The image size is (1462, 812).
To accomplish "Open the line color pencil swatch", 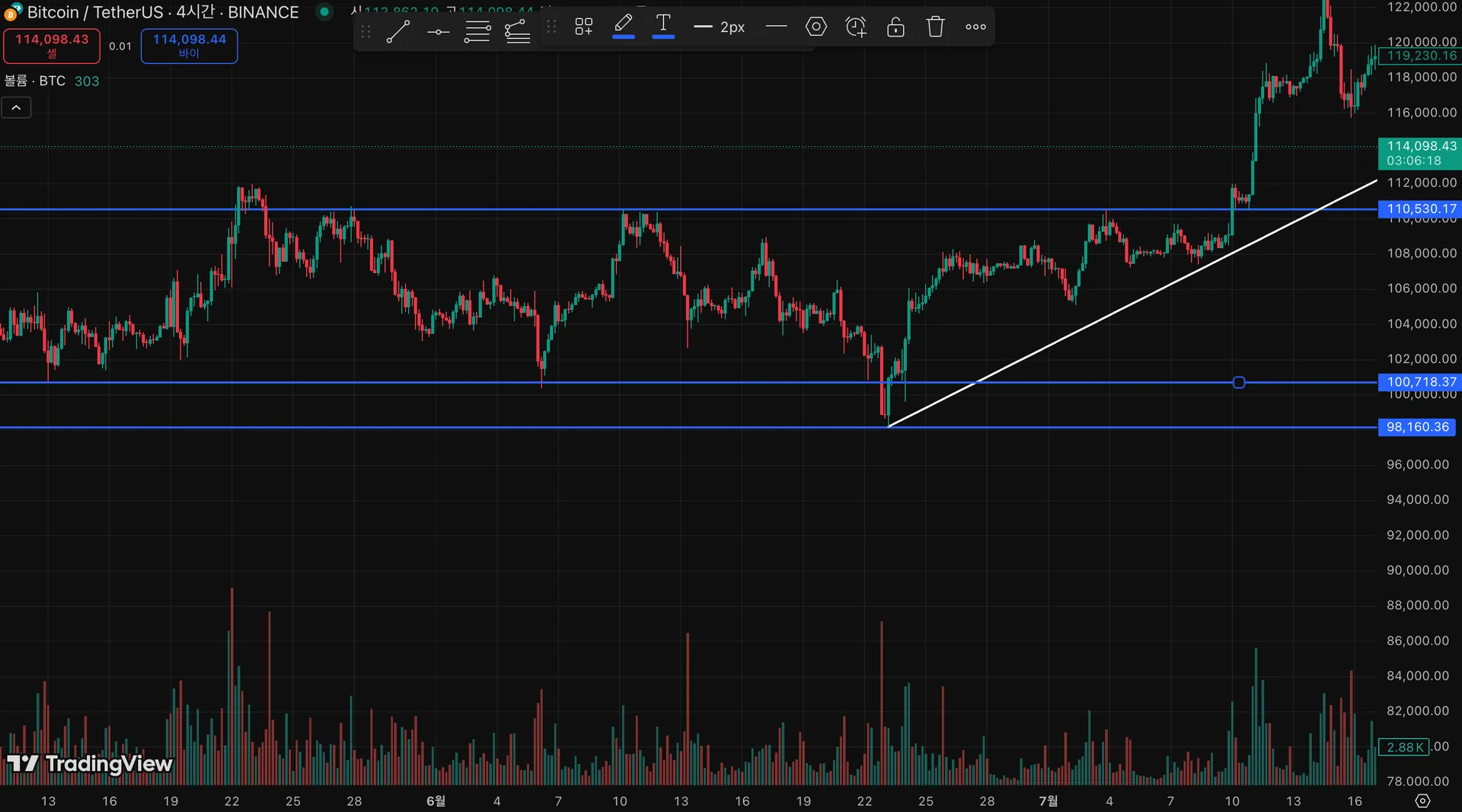I will pyautogui.click(x=623, y=26).
